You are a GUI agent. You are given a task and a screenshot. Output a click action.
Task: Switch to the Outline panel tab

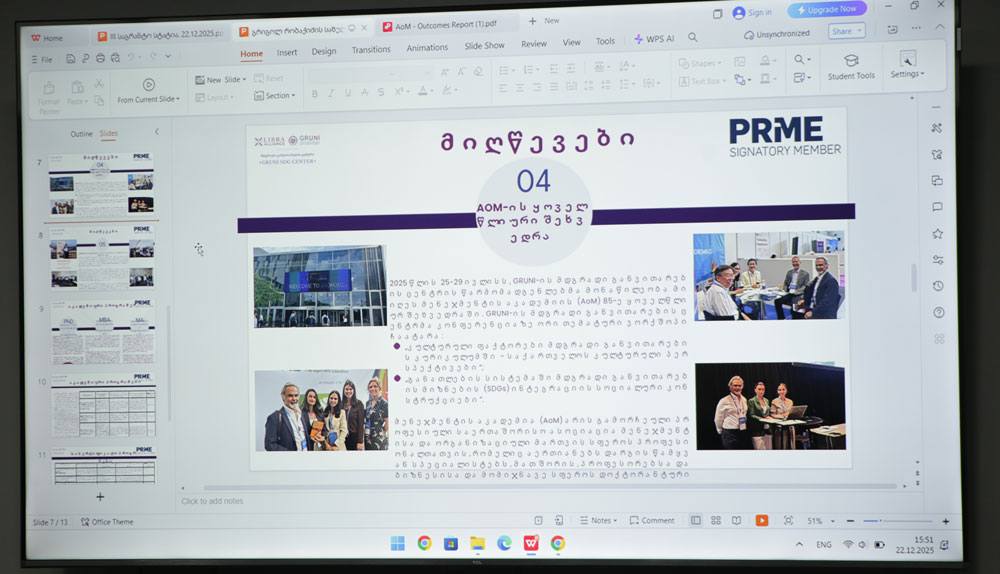81,134
